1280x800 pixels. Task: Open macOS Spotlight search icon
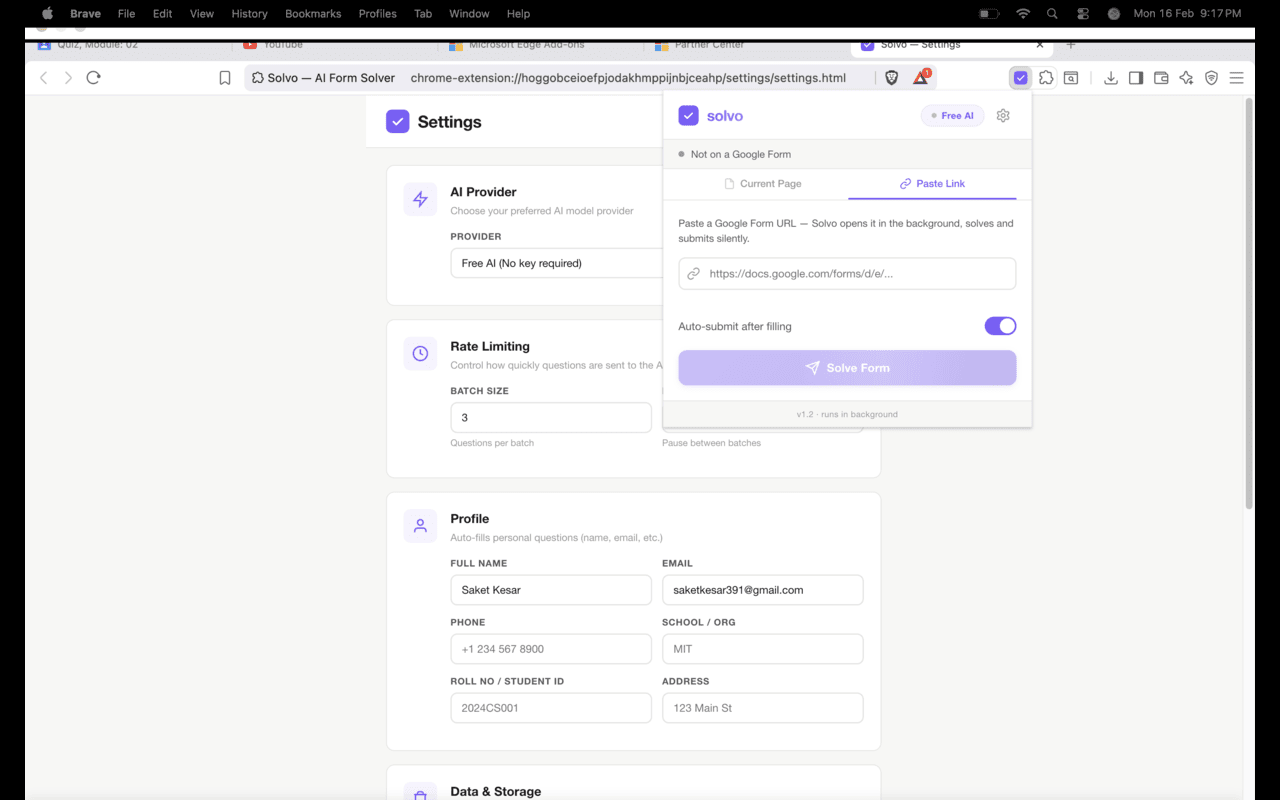tap(1052, 14)
